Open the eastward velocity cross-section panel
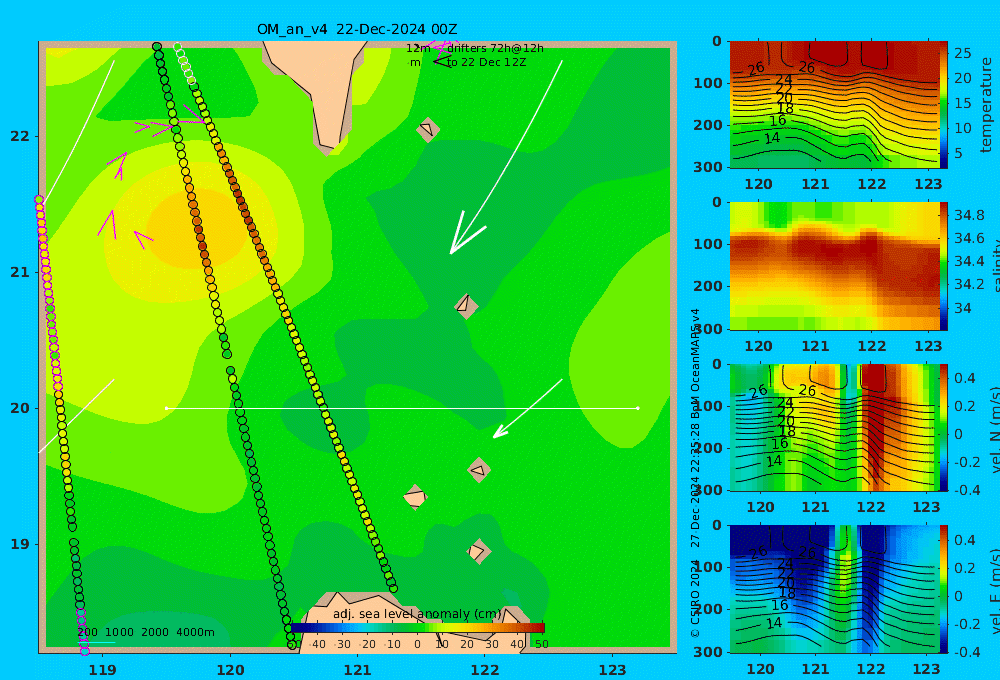Image resolution: width=1000 pixels, height=680 pixels. click(x=834, y=589)
